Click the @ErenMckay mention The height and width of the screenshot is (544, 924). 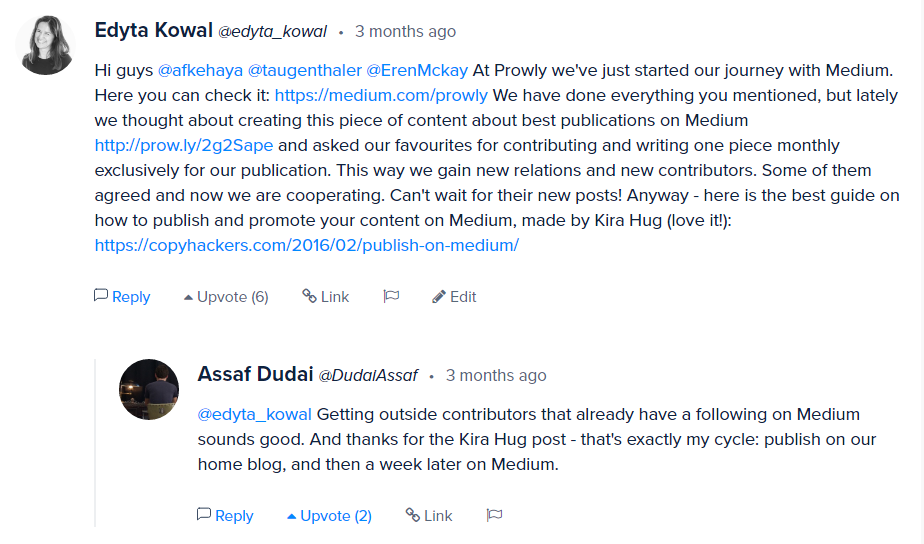[x=417, y=70]
